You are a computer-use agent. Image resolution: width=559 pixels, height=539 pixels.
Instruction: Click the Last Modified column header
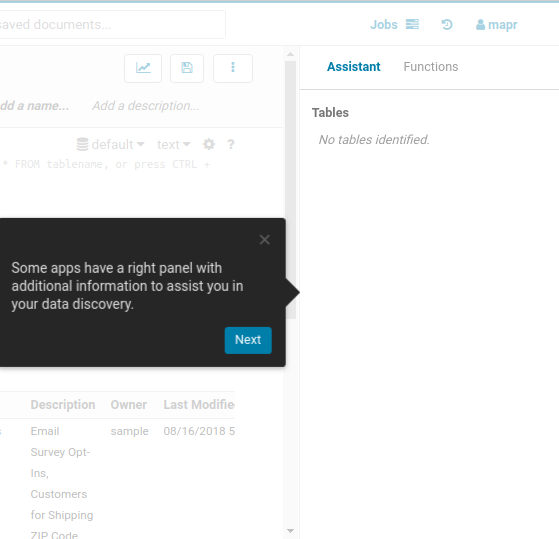click(199, 405)
